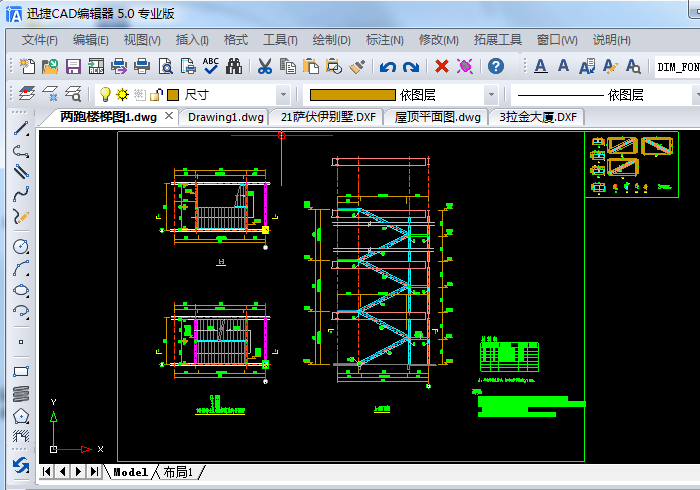Open the 拓展工具 menu

click(x=498, y=40)
